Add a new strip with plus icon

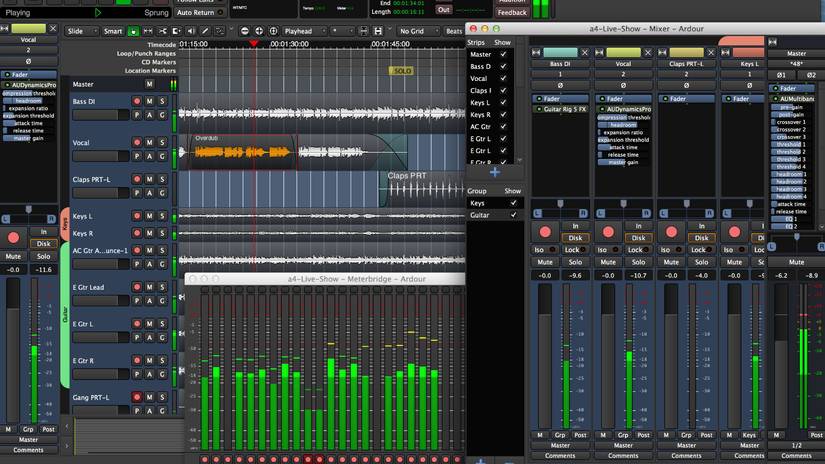494,172
